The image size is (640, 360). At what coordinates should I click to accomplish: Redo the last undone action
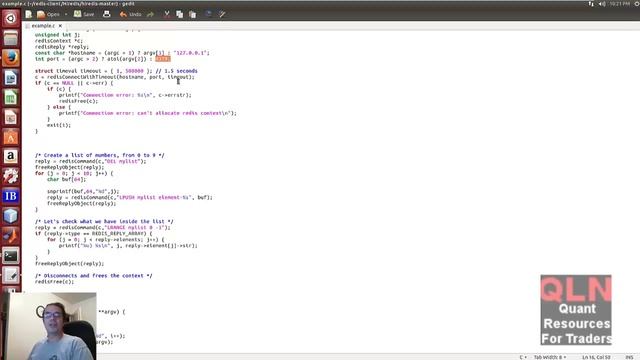(151, 14)
